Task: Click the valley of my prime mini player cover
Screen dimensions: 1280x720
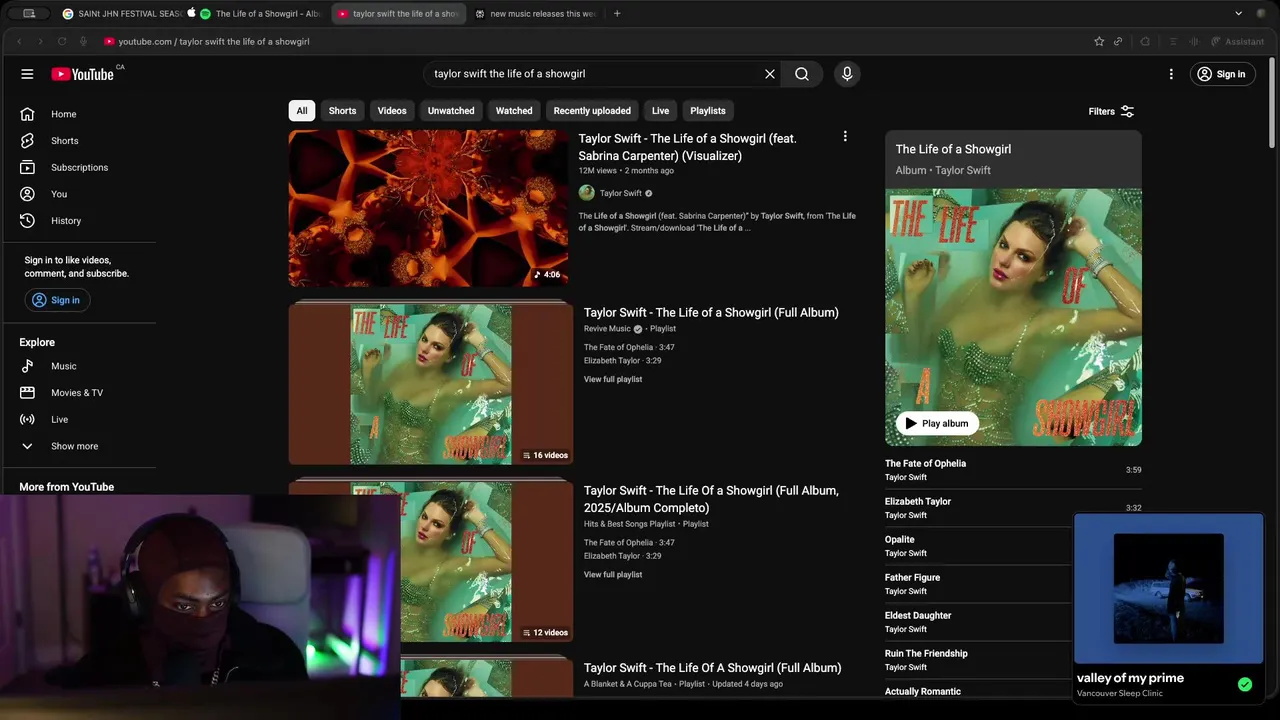Action: click(x=1168, y=588)
